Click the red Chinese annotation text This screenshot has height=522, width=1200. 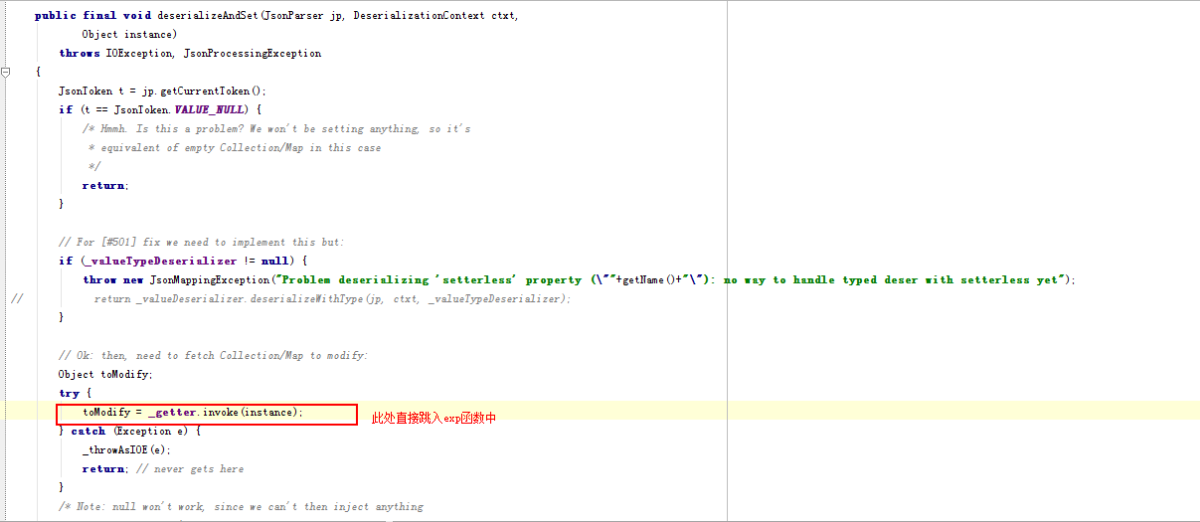434,418
